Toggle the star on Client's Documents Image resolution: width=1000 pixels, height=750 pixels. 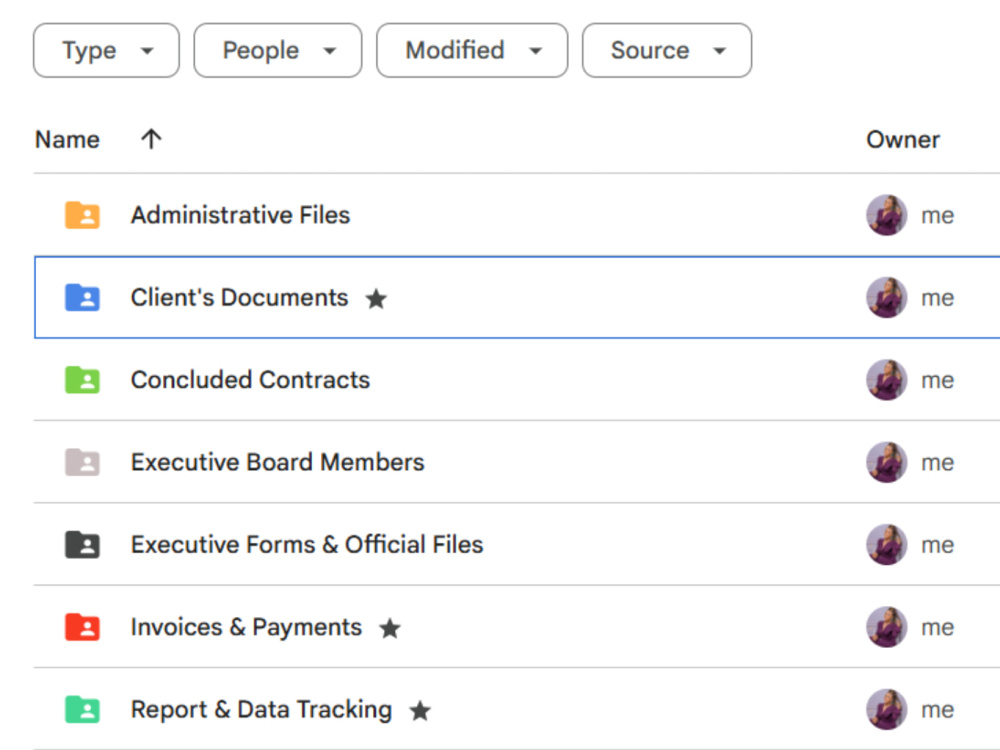pyautogui.click(x=376, y=298)
